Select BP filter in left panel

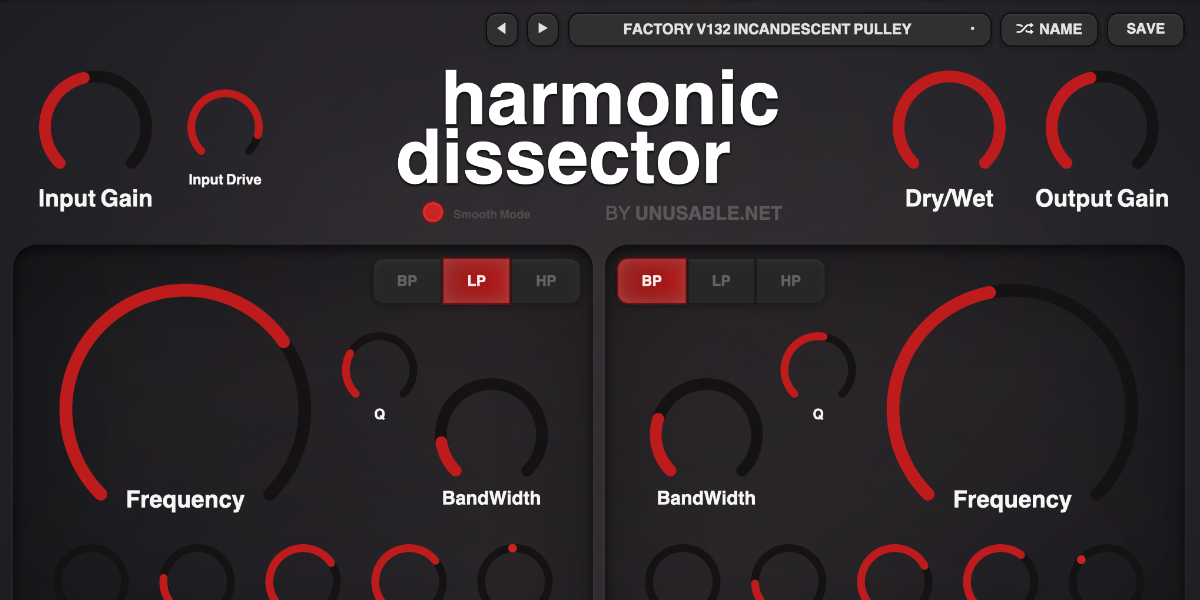[x=407, y=281]
